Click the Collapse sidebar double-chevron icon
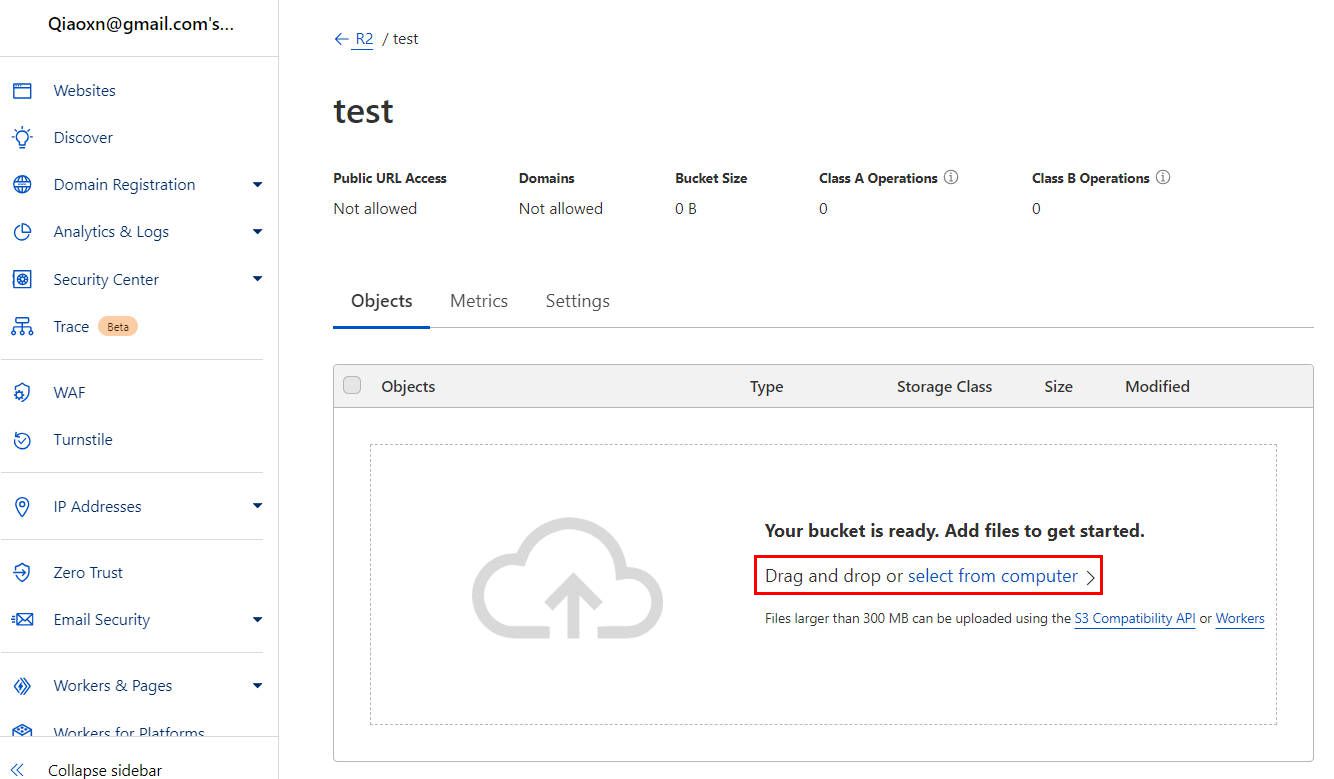 coord(18,771)
